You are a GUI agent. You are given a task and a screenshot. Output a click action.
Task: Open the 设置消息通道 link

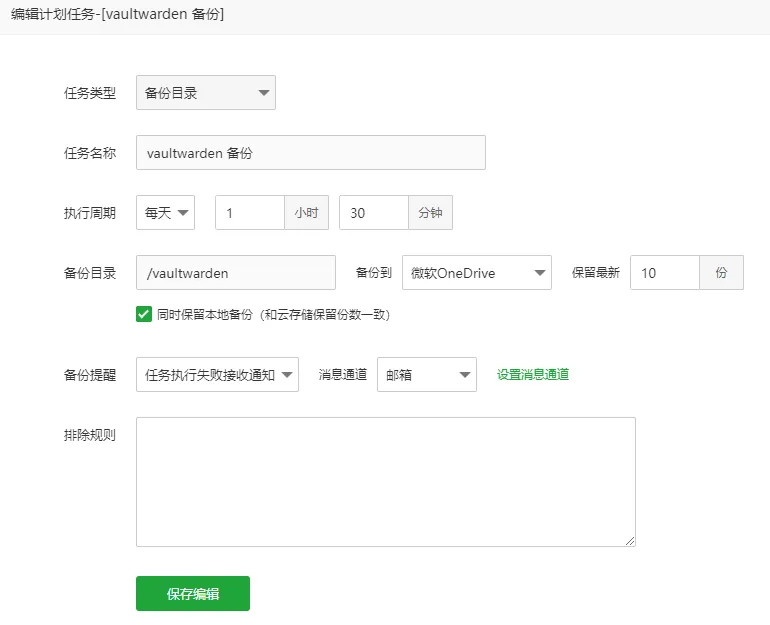tap(533, 375)
